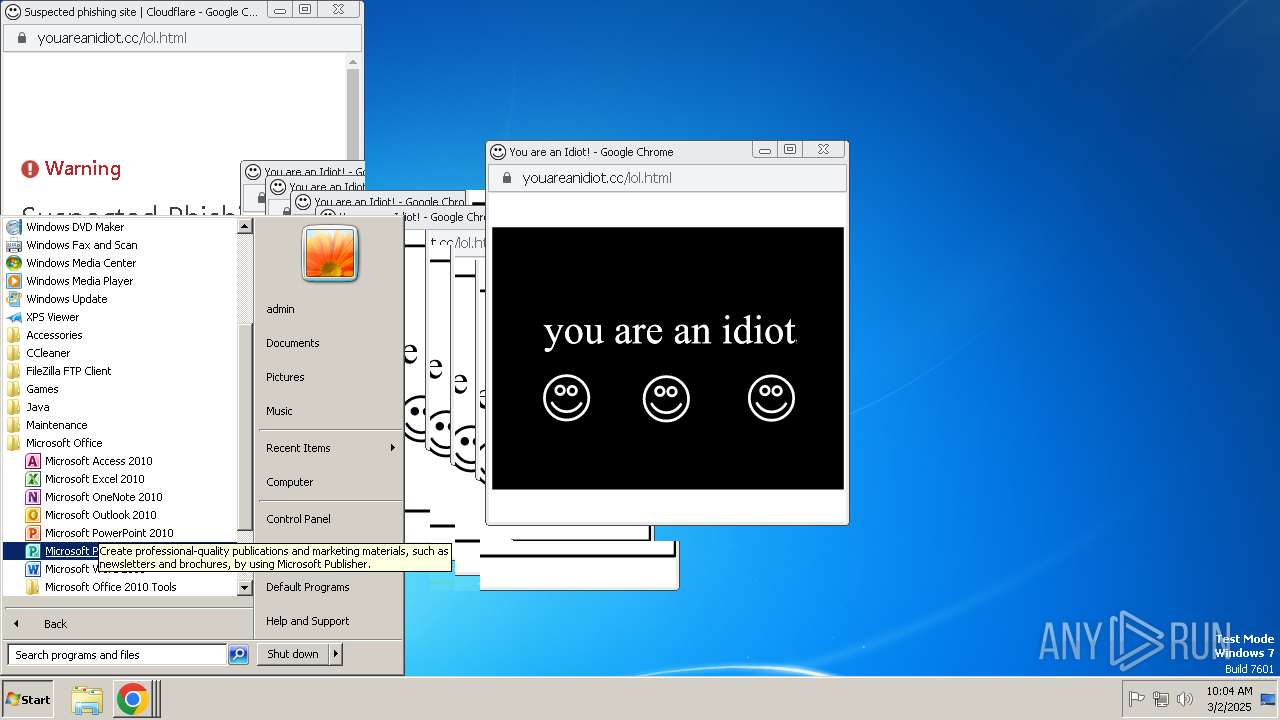
Task: Launch Microsoft OneNote 2010
Action: point(103,497)
